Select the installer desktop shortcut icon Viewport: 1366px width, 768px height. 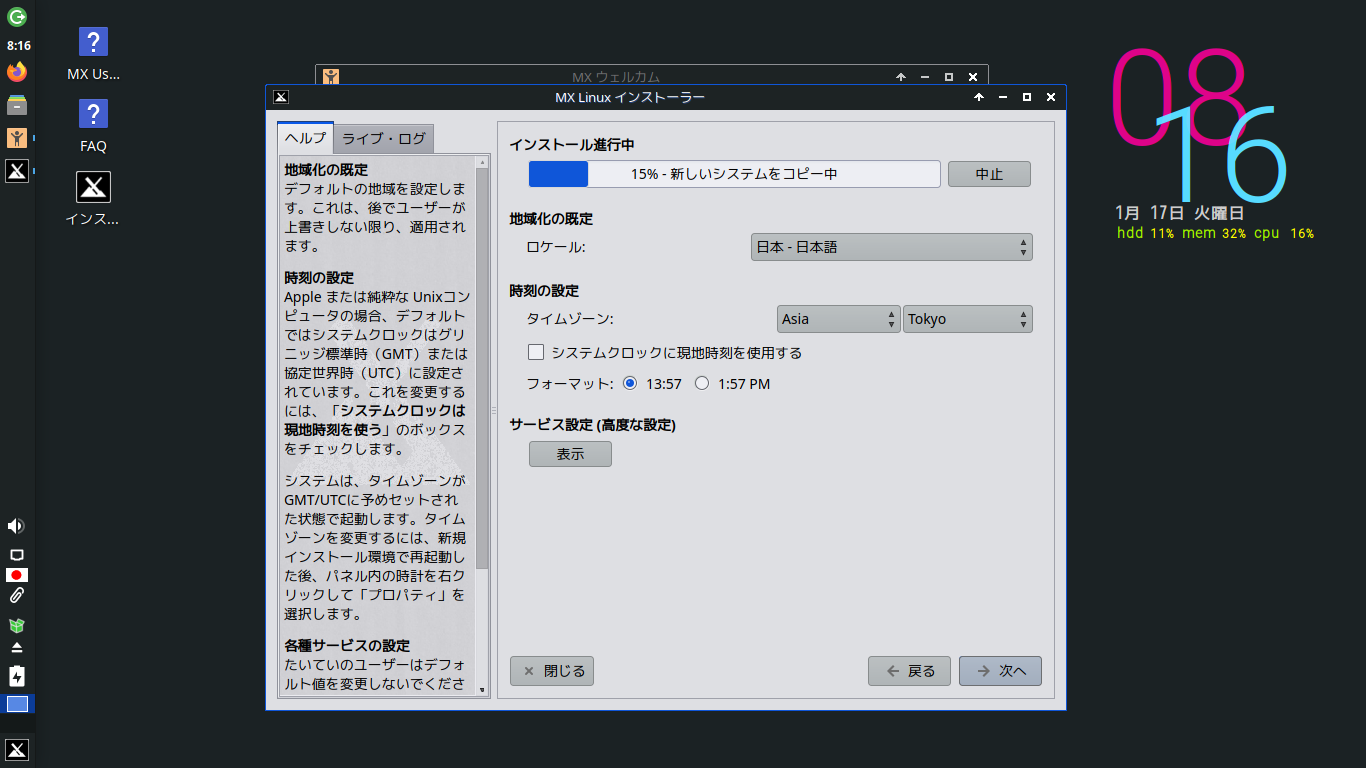pos(93,199)
